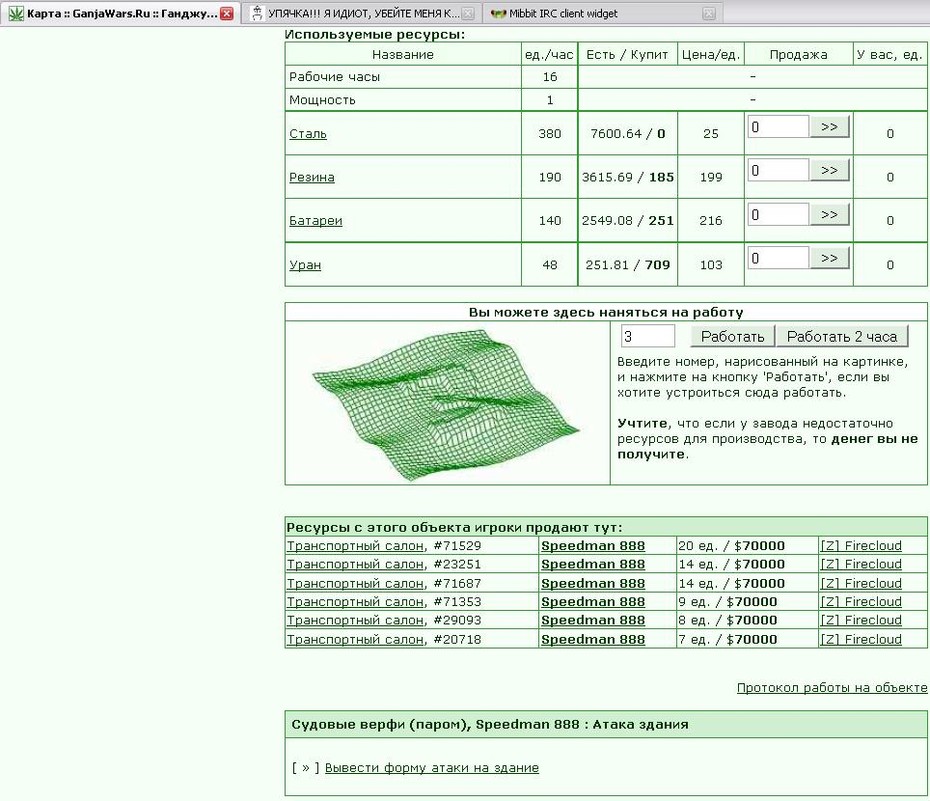930x801 pixels.
Task: Click the >> sell button for Резина
Action: 829,170
